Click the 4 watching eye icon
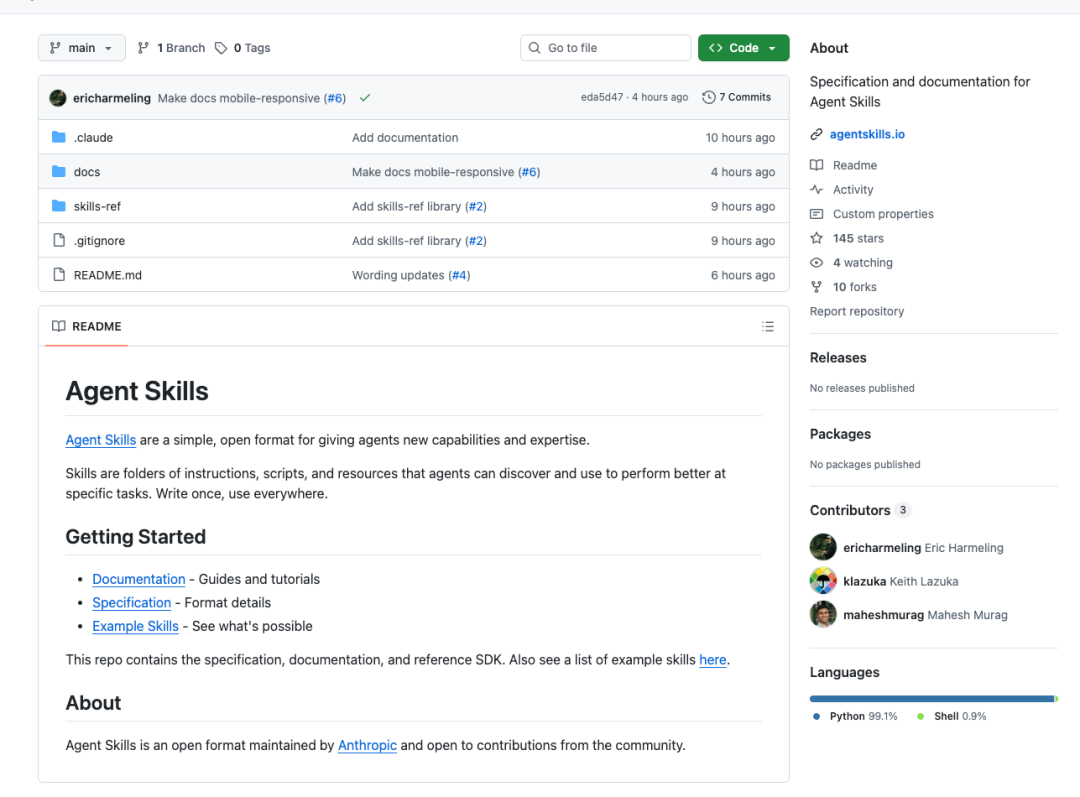This screenshot has width=1080, height=797. point(817,263)
